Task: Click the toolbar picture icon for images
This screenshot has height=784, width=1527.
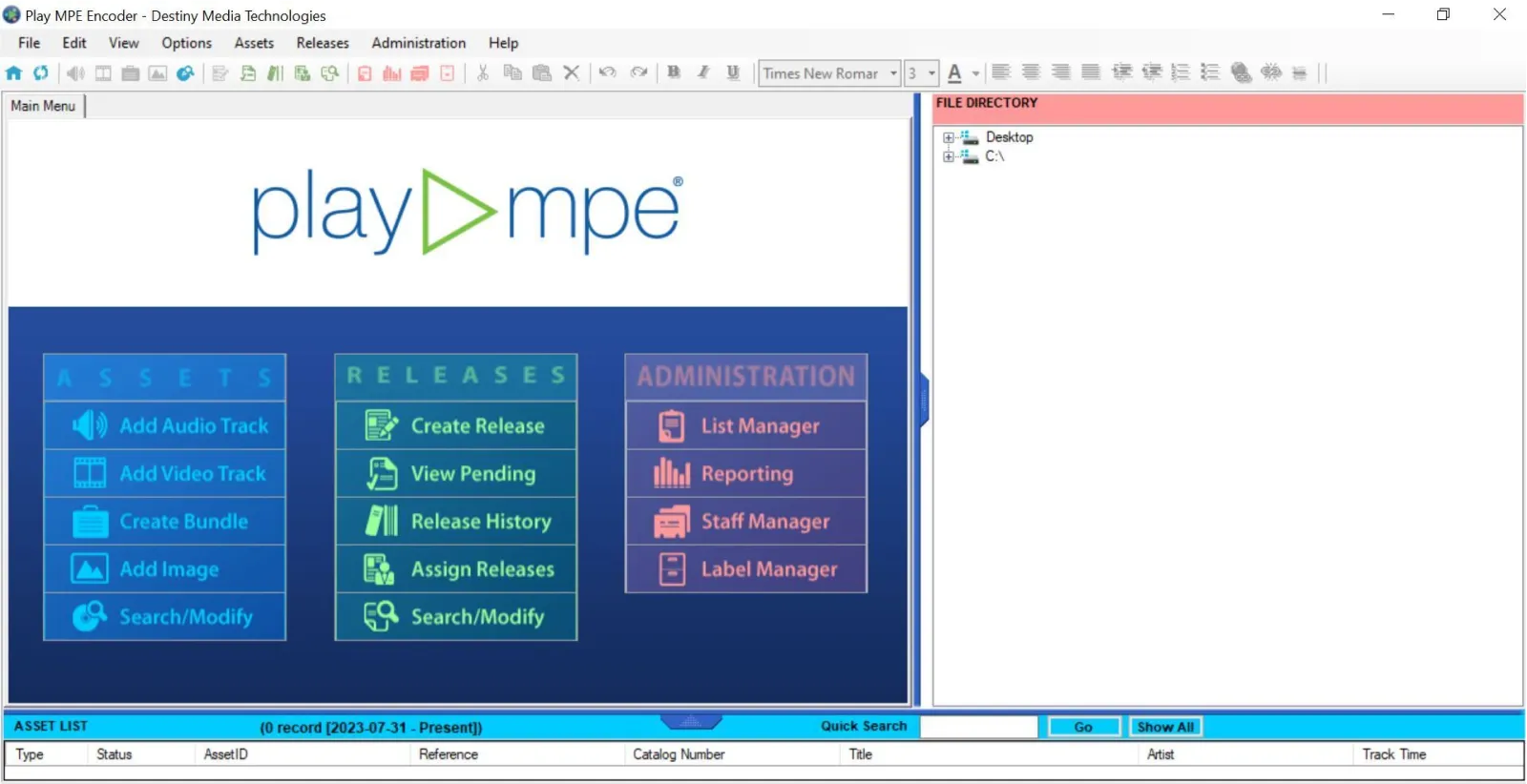Action: 157,72
